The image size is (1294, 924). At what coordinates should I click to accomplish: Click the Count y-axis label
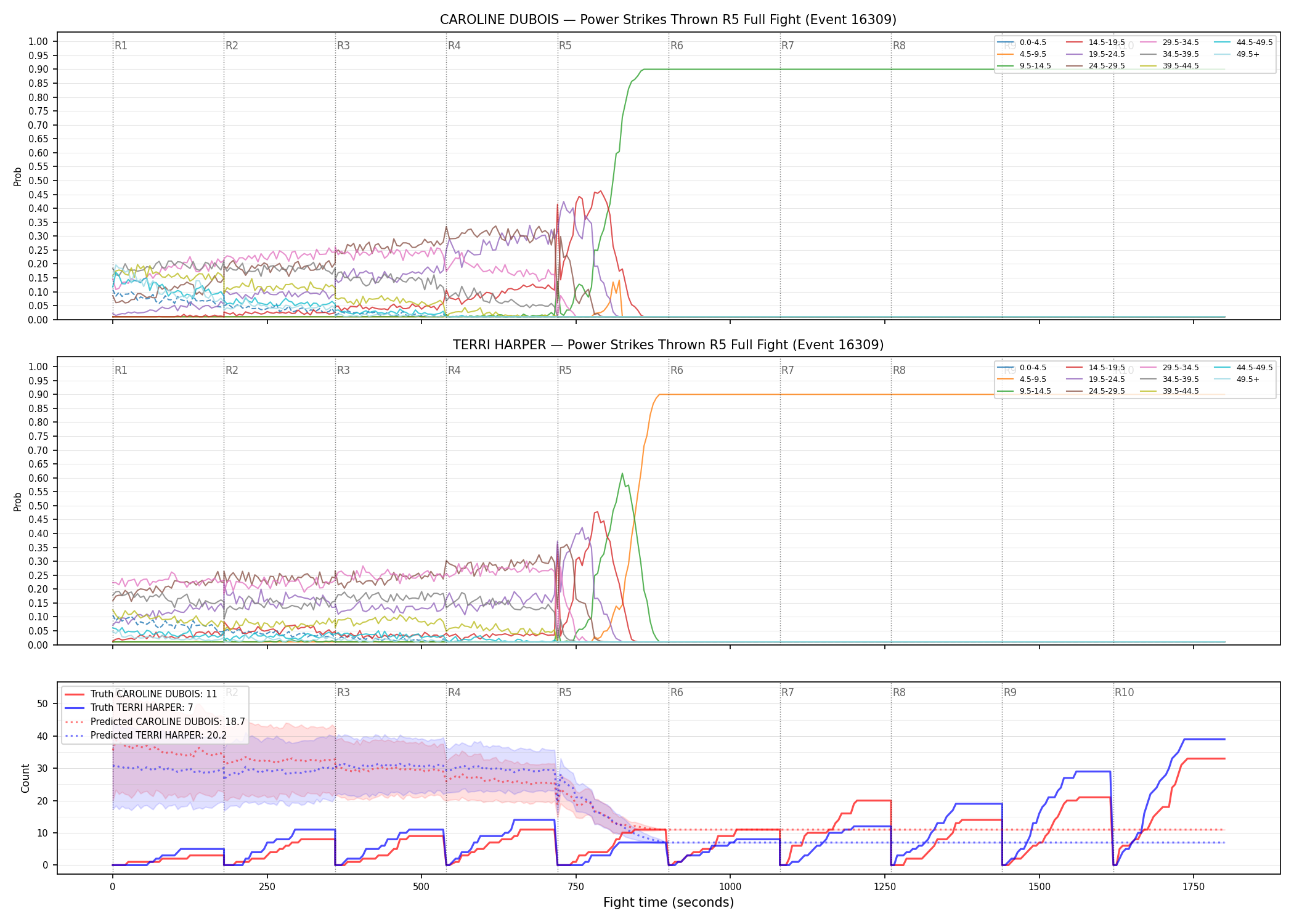click(x=25, y=778)
